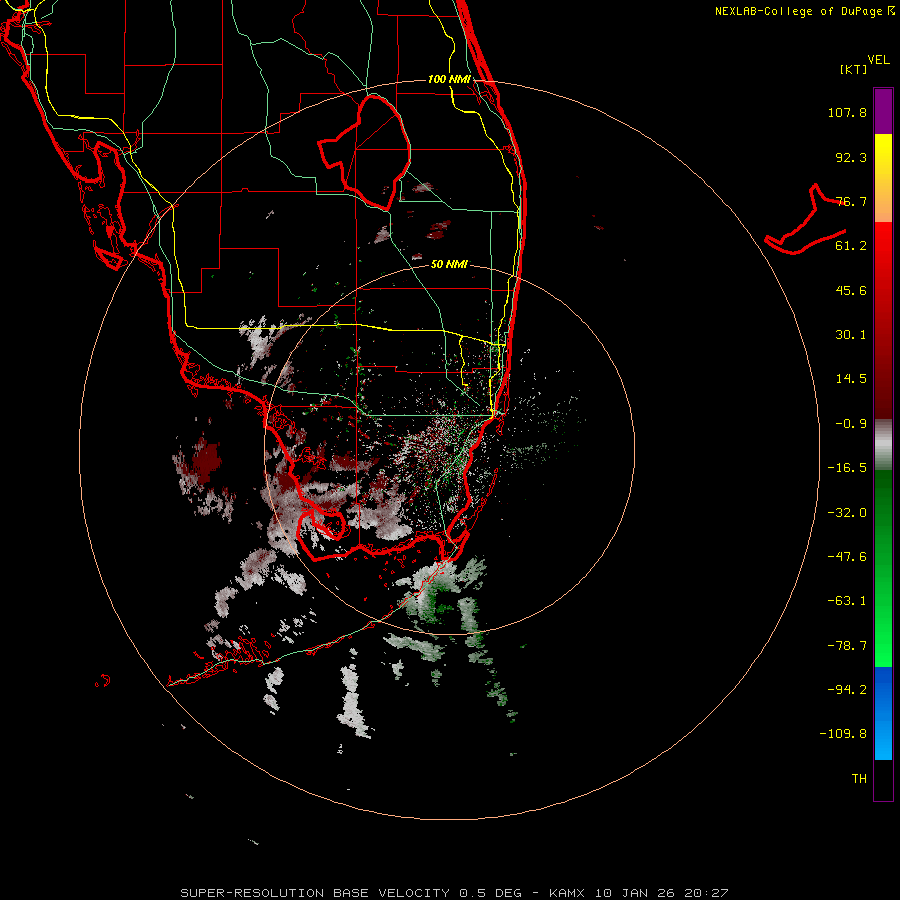Click the -78.7 velocity scale value
900x900 pixels.
[847, 646]
